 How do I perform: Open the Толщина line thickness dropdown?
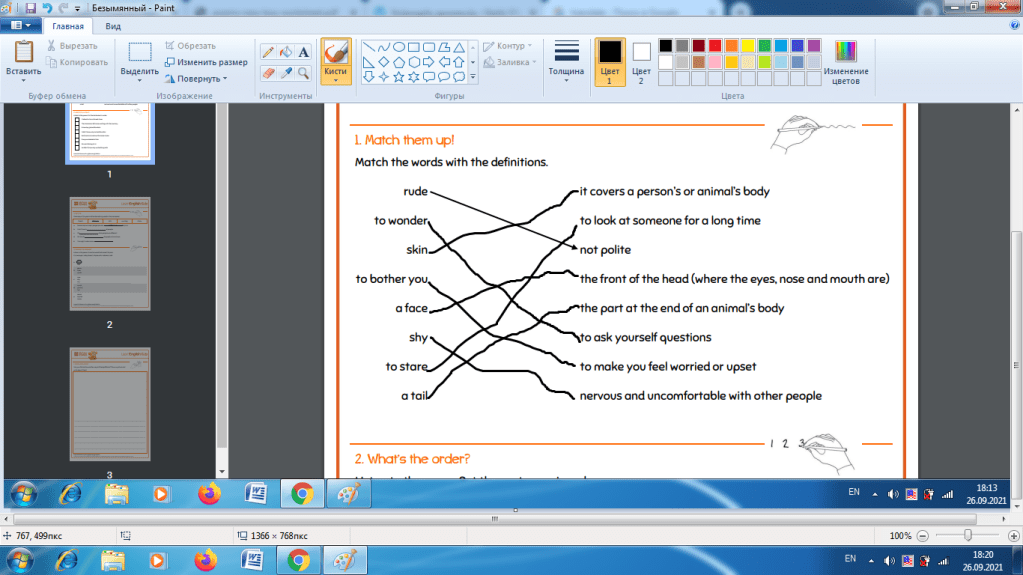point(566,61)
